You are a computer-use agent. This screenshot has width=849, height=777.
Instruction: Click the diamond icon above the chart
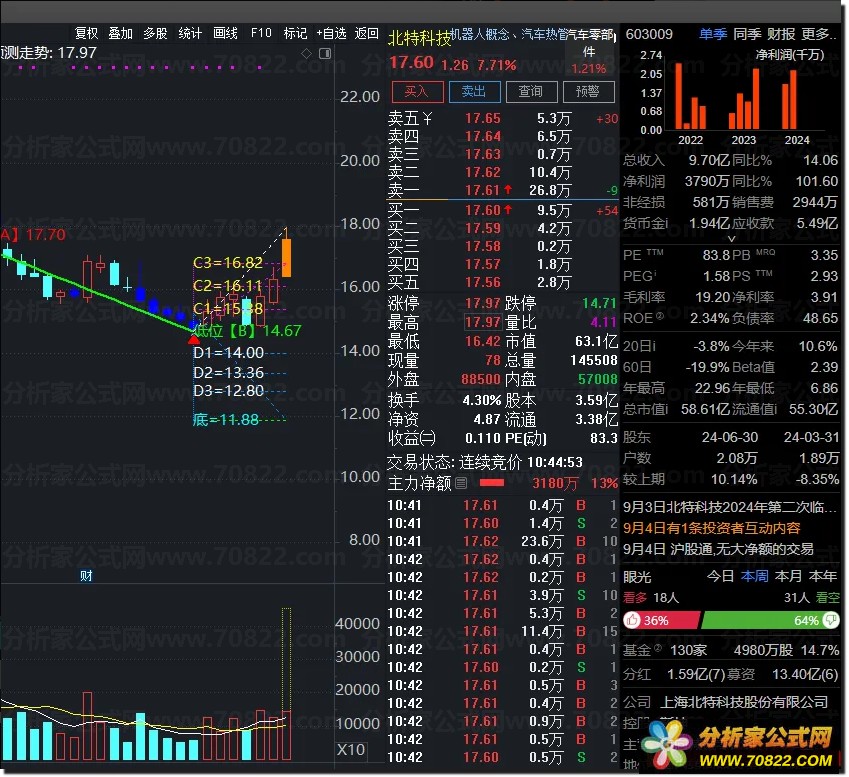coord(306,53)
